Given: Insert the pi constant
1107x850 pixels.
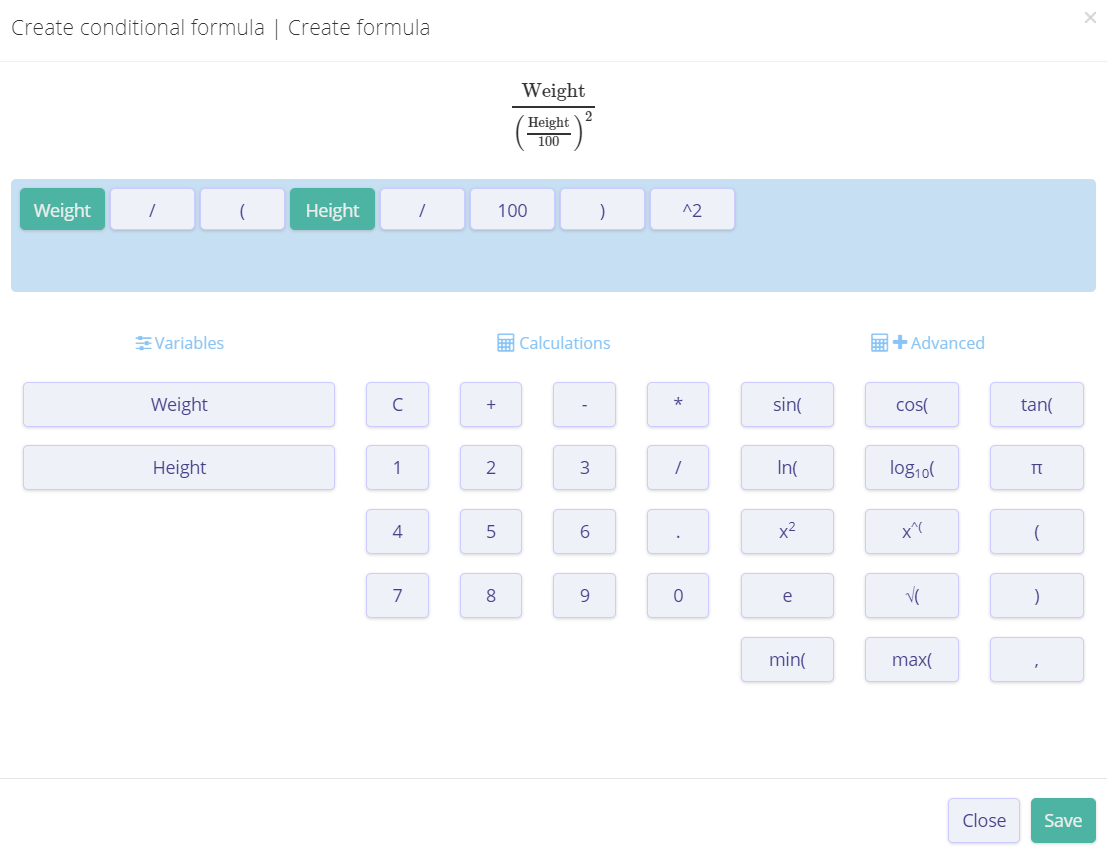Looking at the screenshot, I should tap(1036, 467).
